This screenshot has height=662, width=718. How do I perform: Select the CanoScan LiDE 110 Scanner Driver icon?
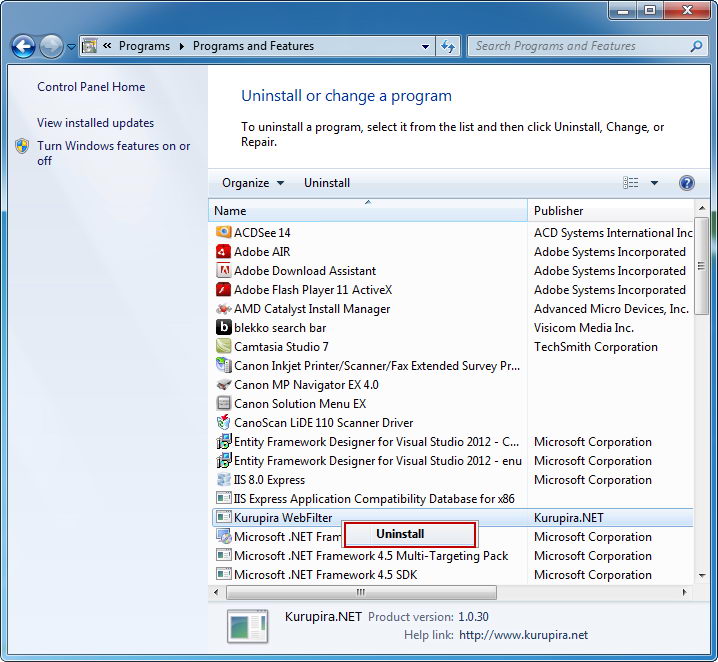click(x=223, y=422)
